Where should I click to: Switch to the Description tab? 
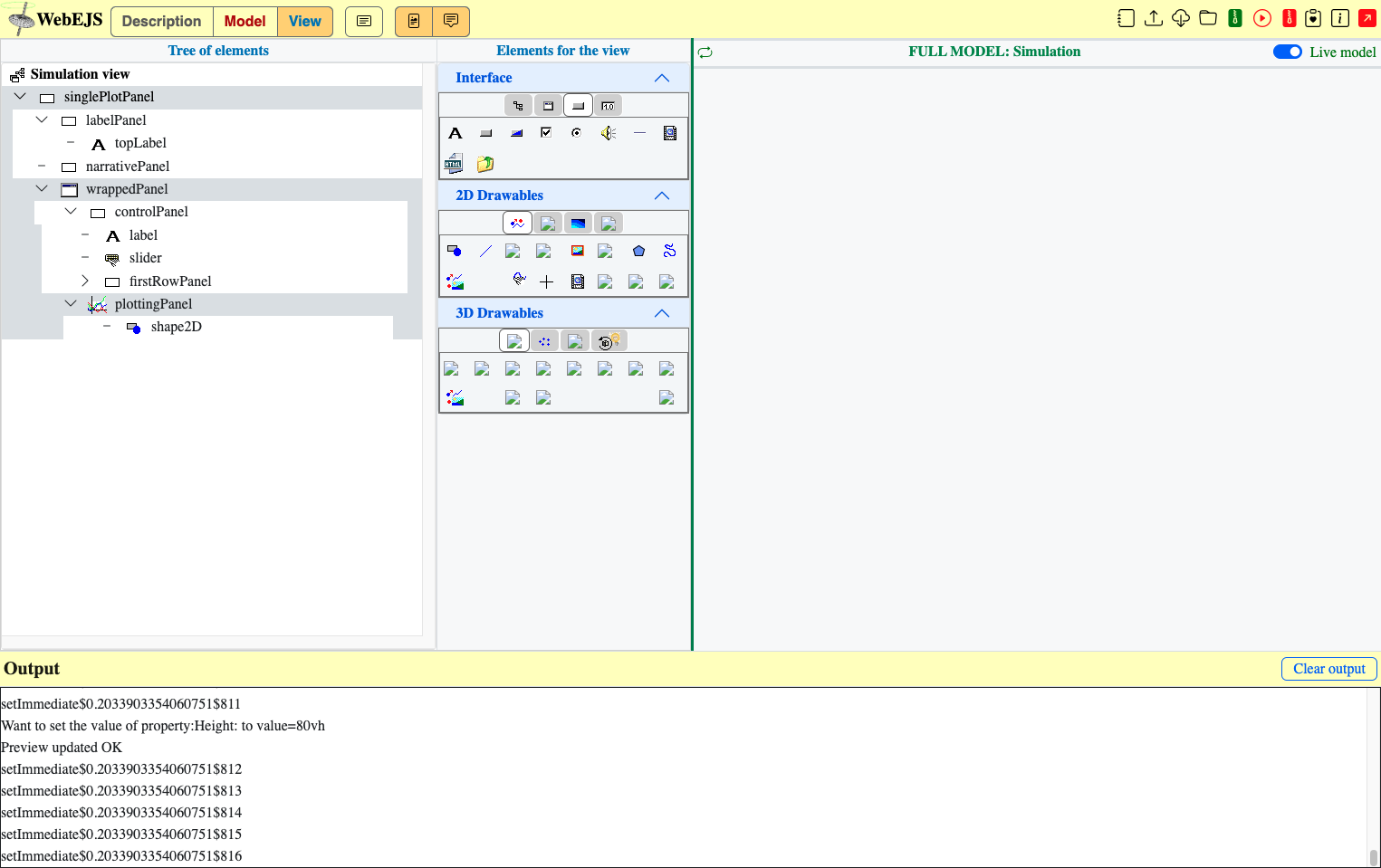162,21
